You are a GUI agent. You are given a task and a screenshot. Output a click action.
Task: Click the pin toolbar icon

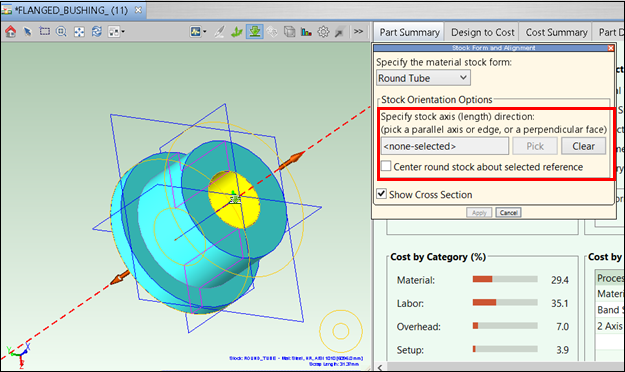(340, 32)
